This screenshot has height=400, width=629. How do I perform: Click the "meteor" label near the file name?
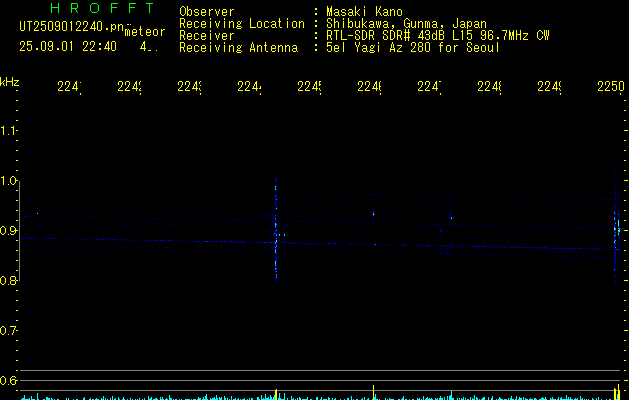click(x=145, y=32)
